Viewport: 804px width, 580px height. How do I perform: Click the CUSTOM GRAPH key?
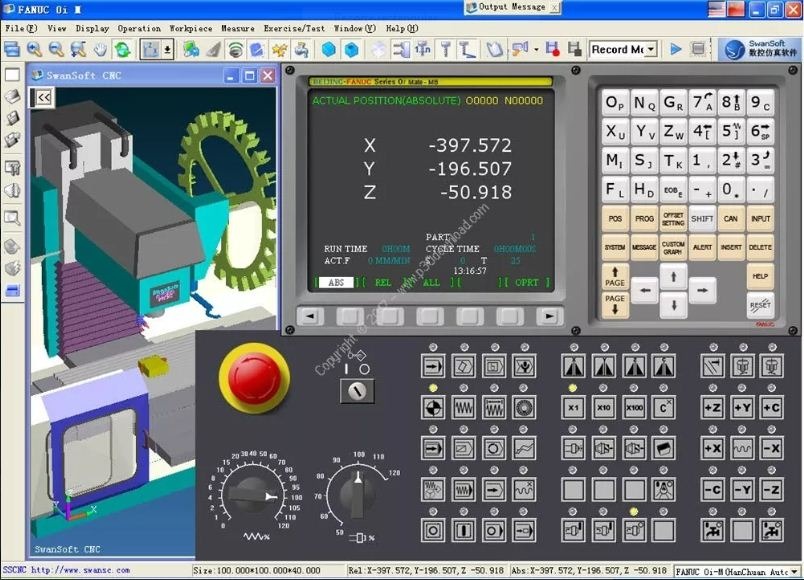click(x=673, y=247)
